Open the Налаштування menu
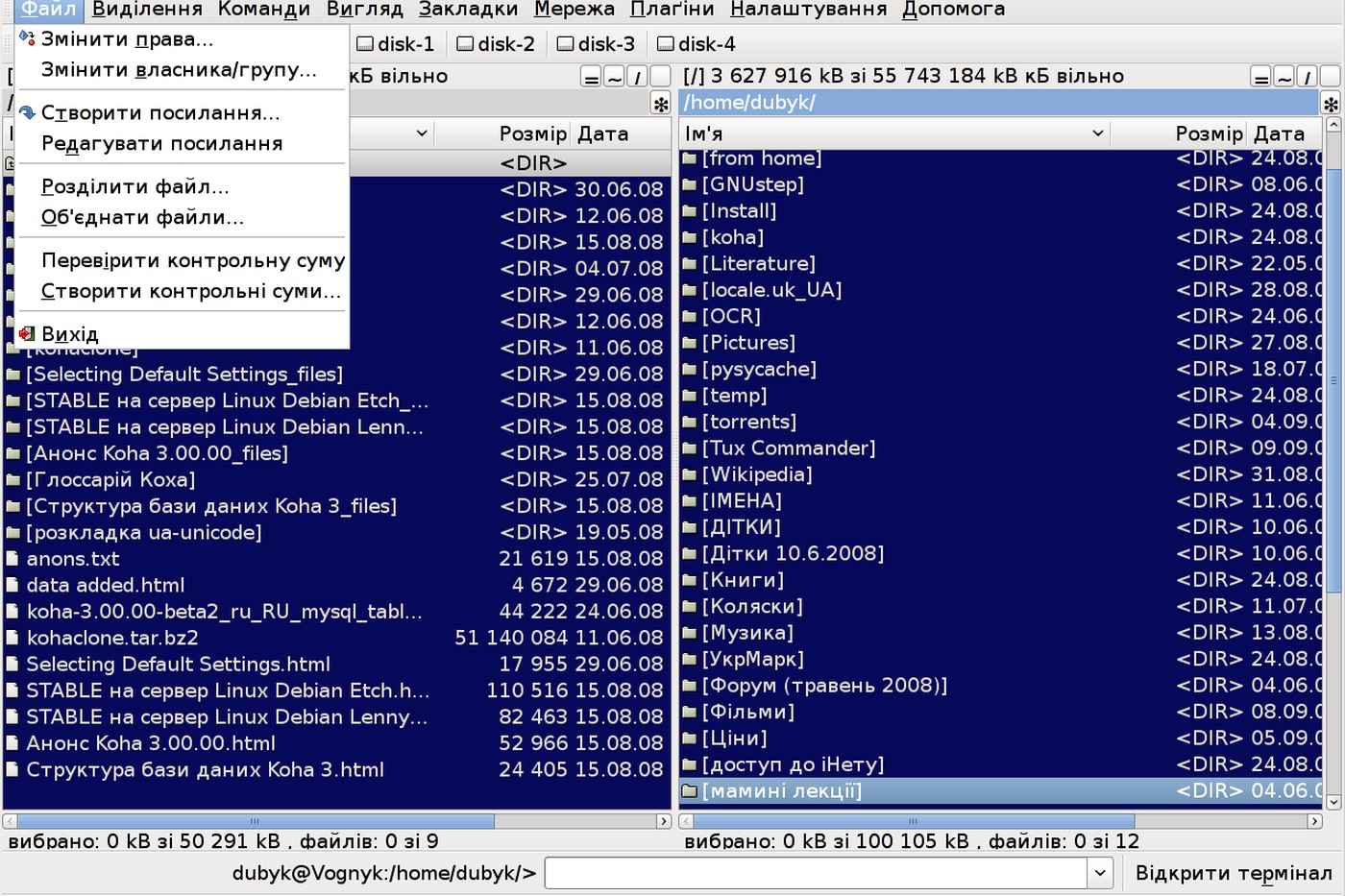This screenshot has width=1345, height=896. coord(809,10)
